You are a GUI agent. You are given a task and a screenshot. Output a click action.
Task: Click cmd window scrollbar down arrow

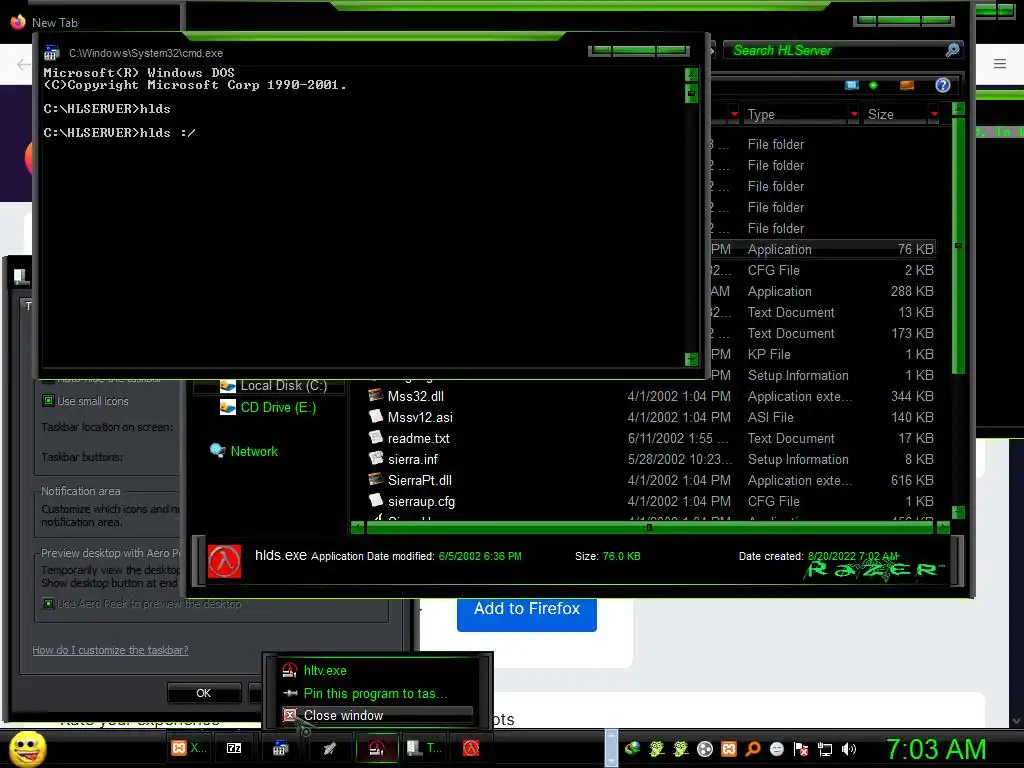[691, 359]
